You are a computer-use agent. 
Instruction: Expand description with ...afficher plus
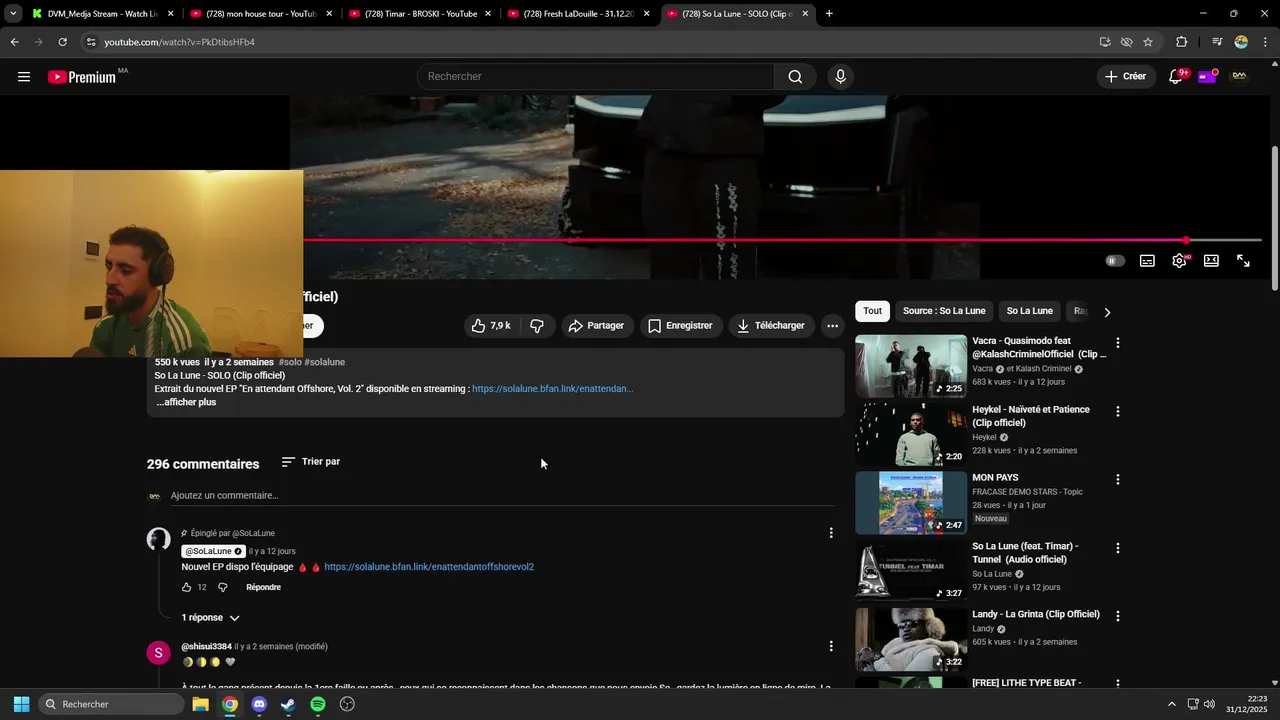186,403
